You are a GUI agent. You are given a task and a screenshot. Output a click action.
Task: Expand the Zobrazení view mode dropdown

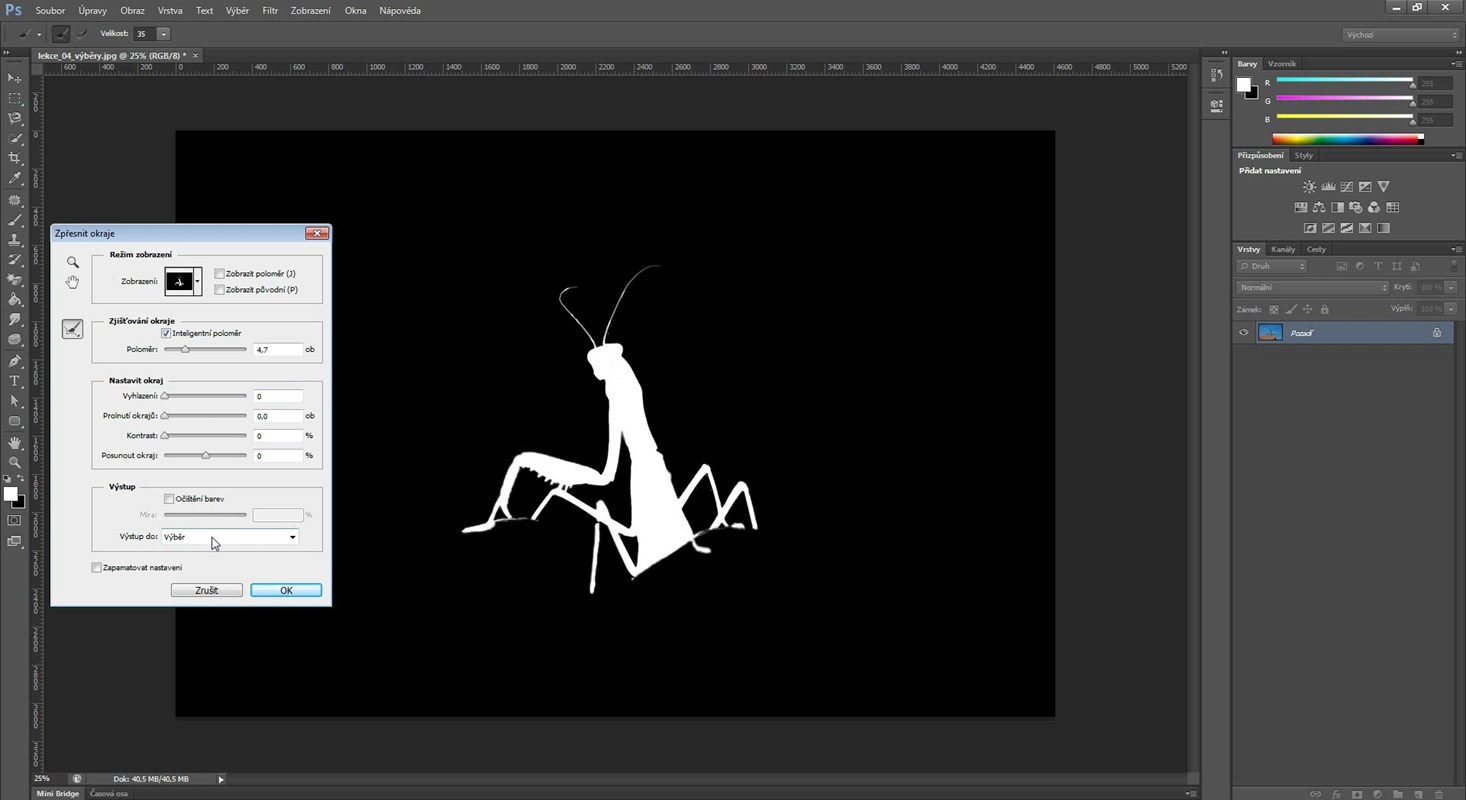[x=197, y=282]
